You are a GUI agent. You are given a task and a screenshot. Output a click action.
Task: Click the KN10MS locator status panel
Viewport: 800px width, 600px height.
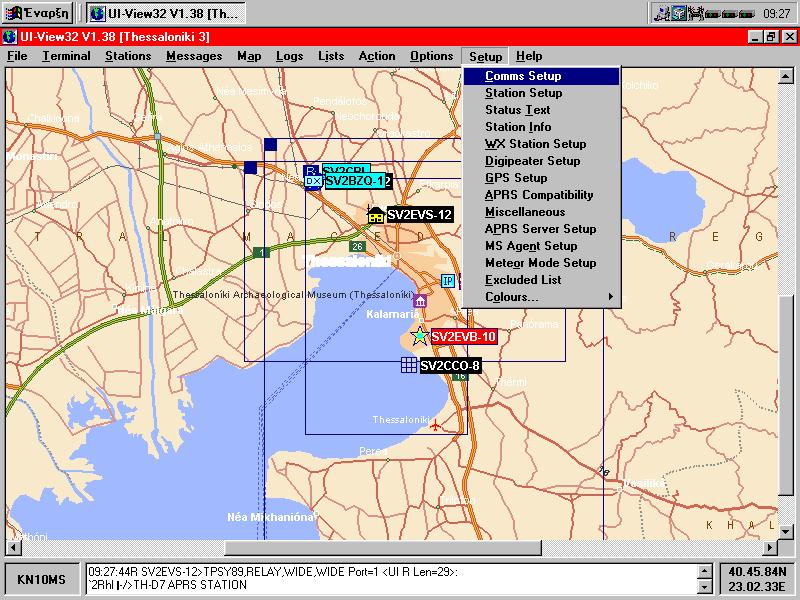click(x=42, y=580)
